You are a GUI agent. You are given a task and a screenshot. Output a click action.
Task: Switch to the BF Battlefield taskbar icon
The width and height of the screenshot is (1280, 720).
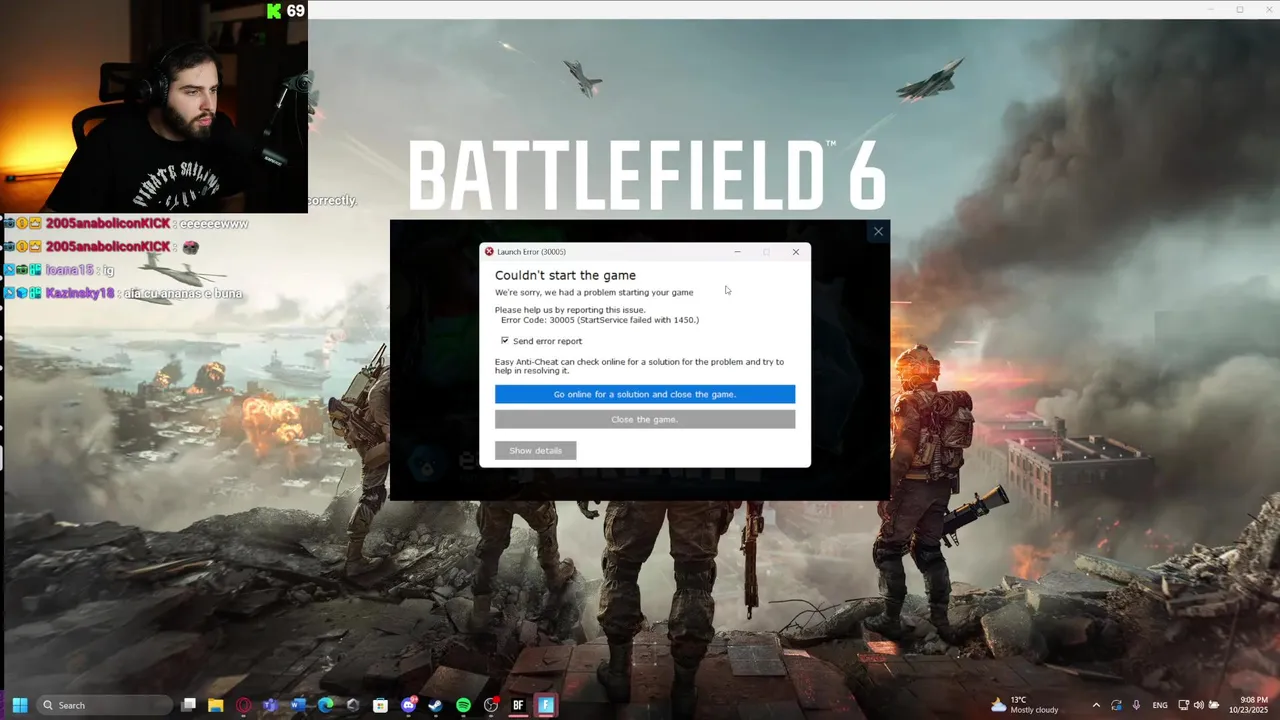tap(518, 705)
